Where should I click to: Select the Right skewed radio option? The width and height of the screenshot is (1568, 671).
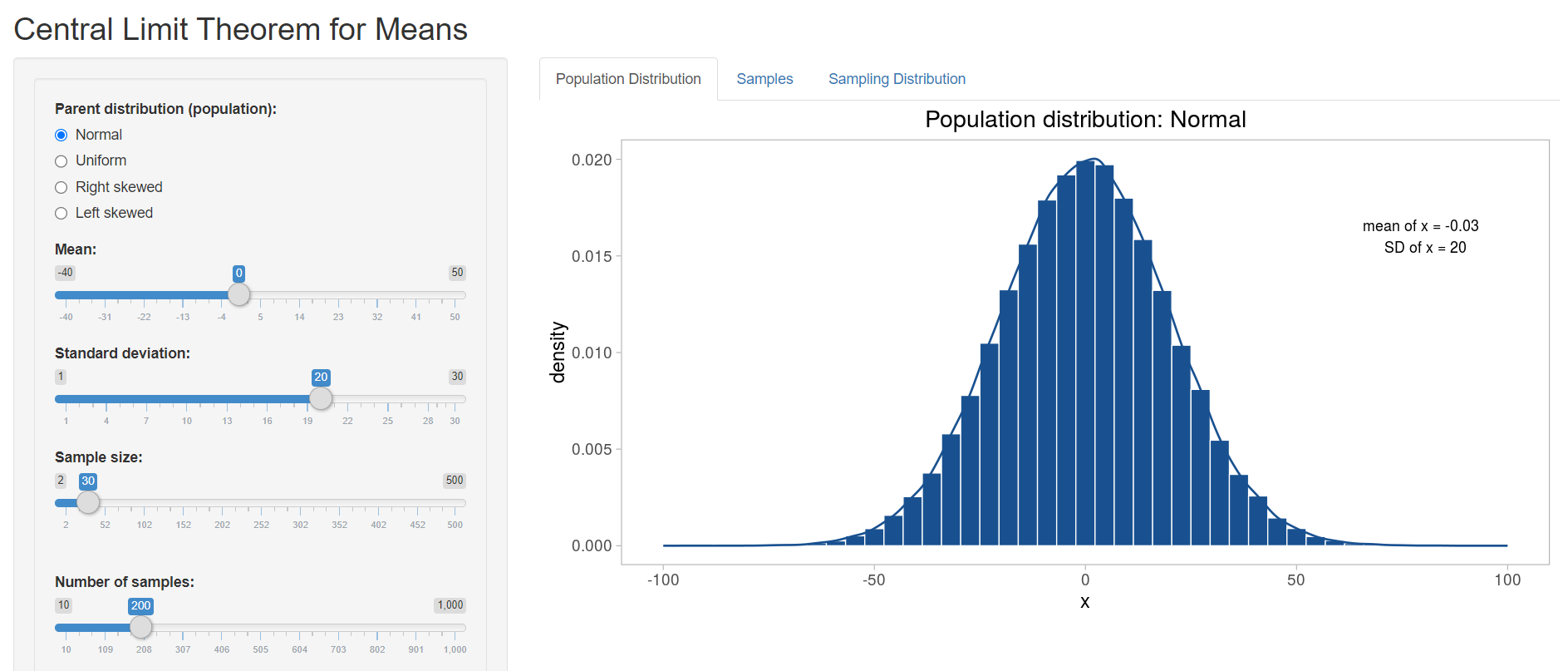[x=61, y=188]
